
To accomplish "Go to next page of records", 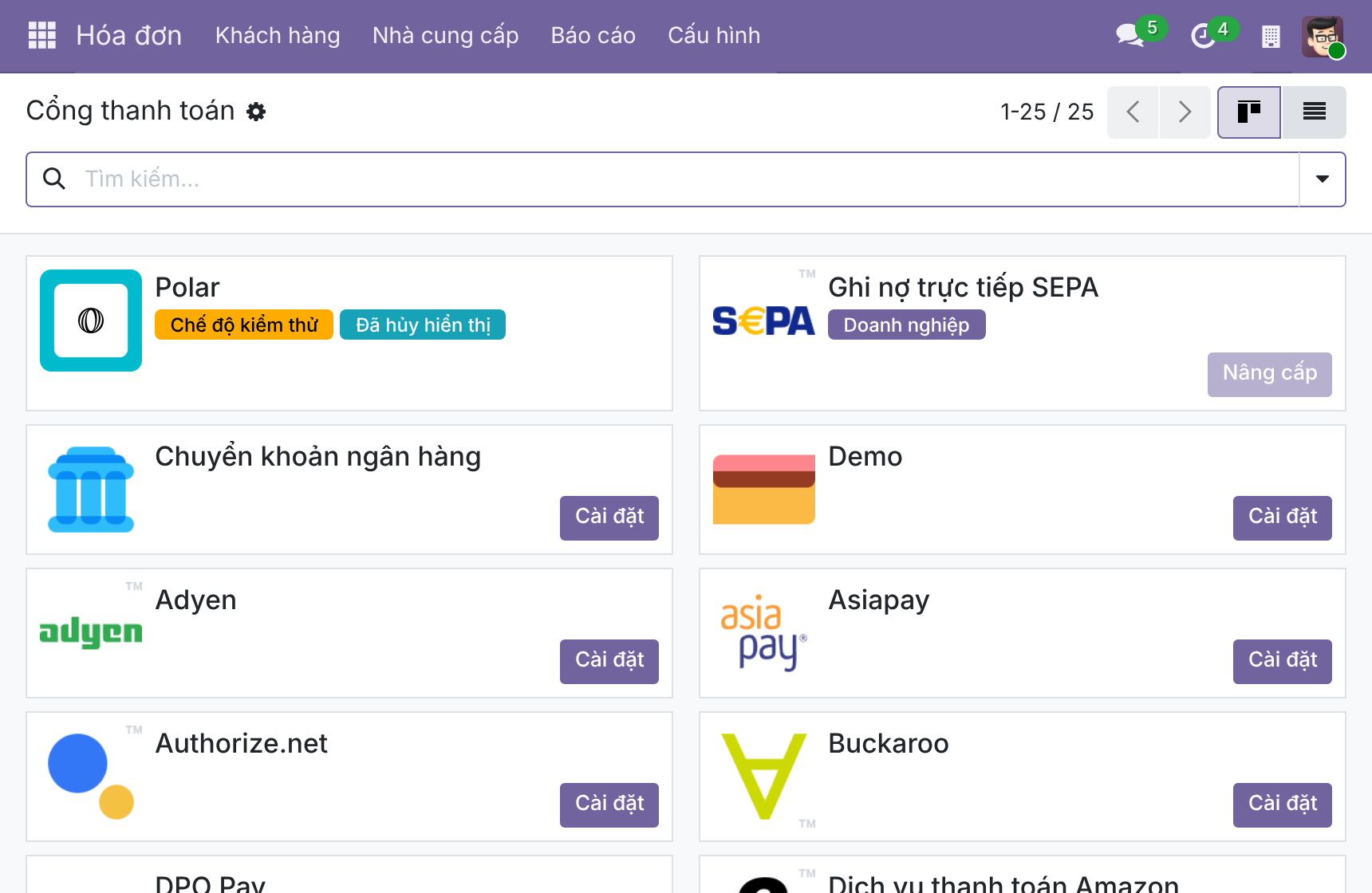I will coord(1185,112).
